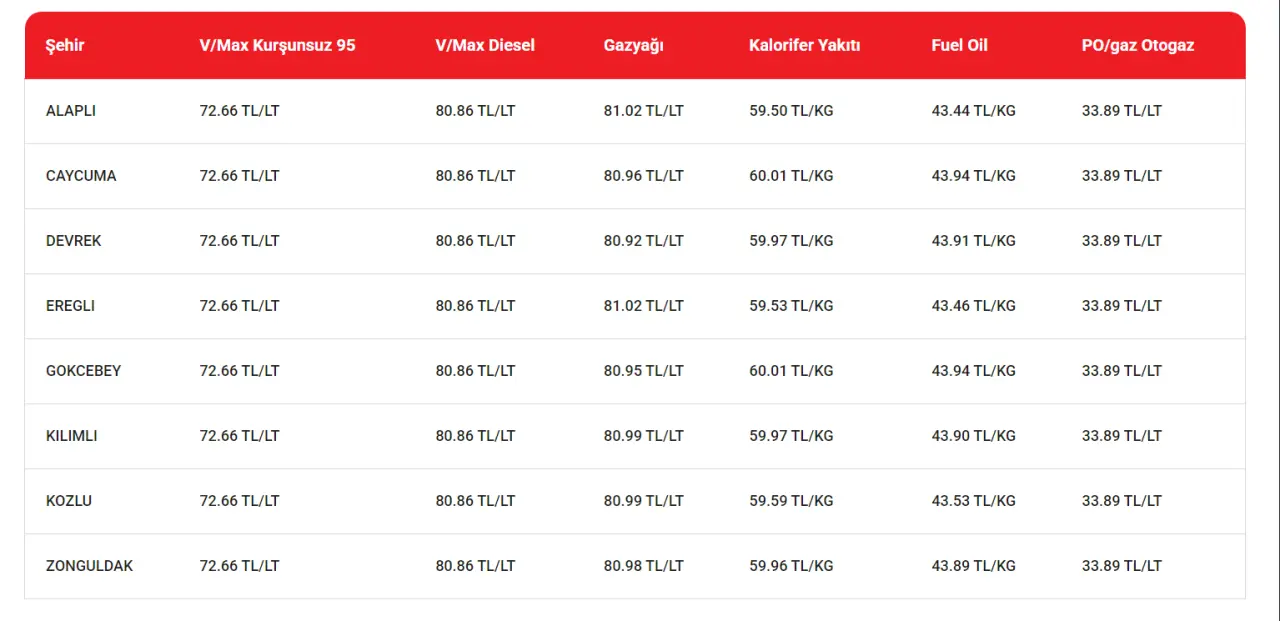Click the Kalorifer Yakıtı header
Image resolution: width=1280 pixels, height=621 pixels.
(x=805, y=46)
